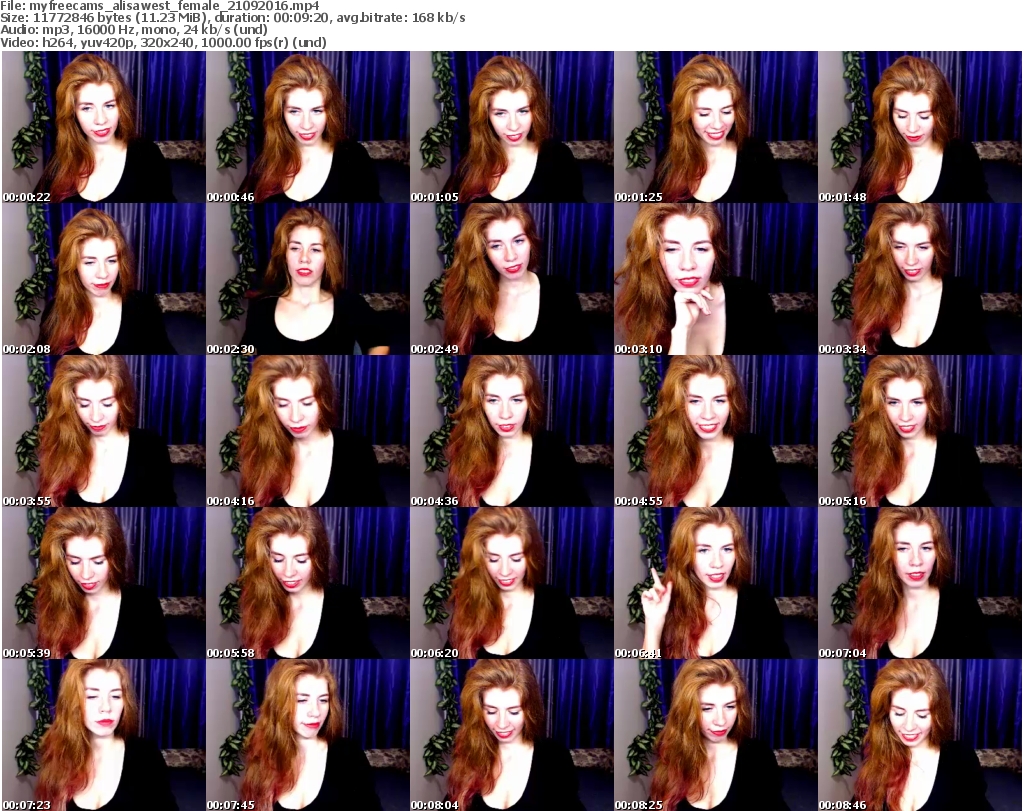Click the thumbnail marked 00:07:23
Image resolution: width=1024 pixels, height=811 pixels.
point(103,735)
